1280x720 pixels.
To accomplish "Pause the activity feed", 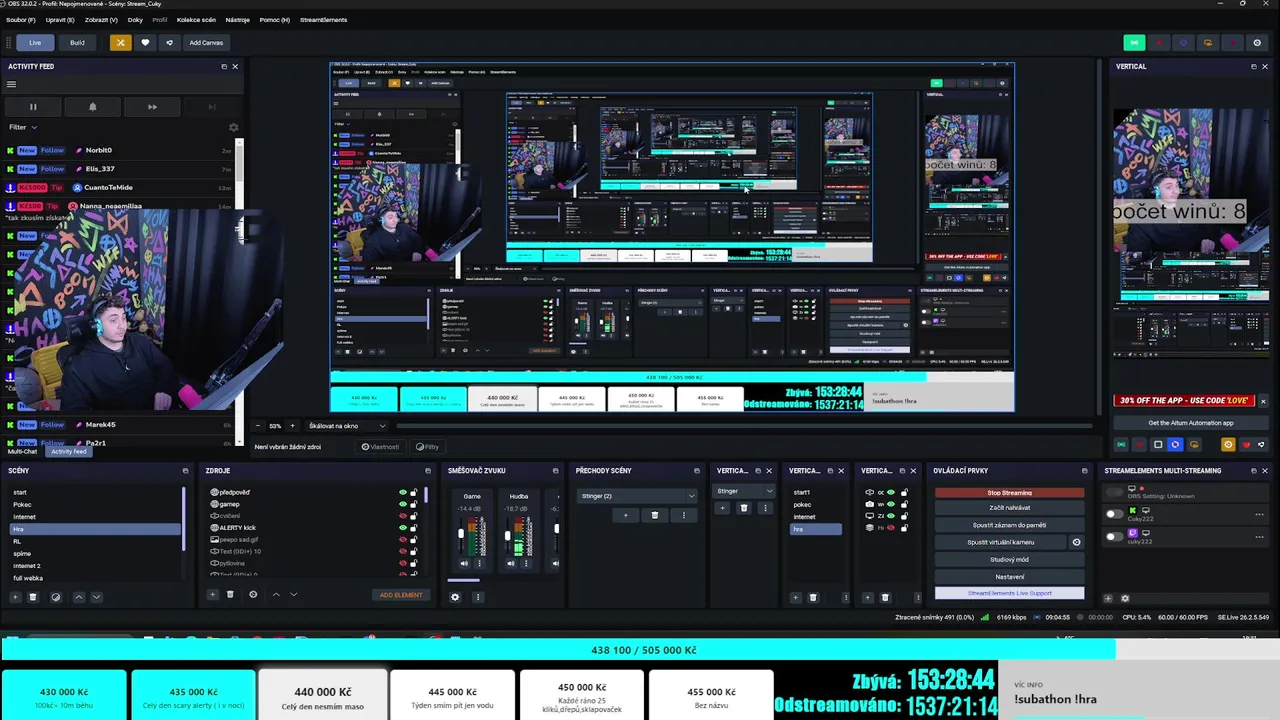I will pos(33,107).
